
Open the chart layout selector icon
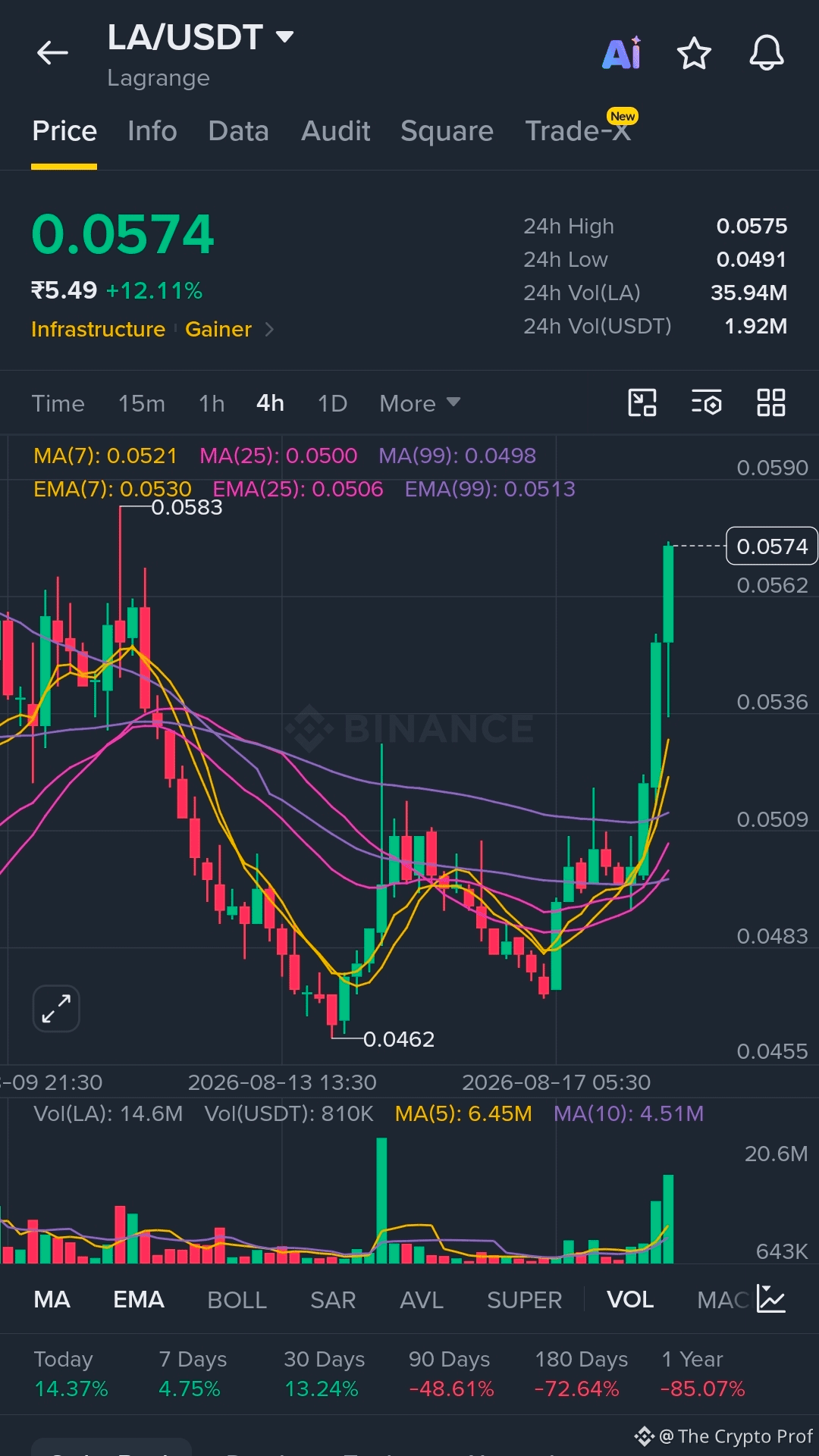[642, 402]
